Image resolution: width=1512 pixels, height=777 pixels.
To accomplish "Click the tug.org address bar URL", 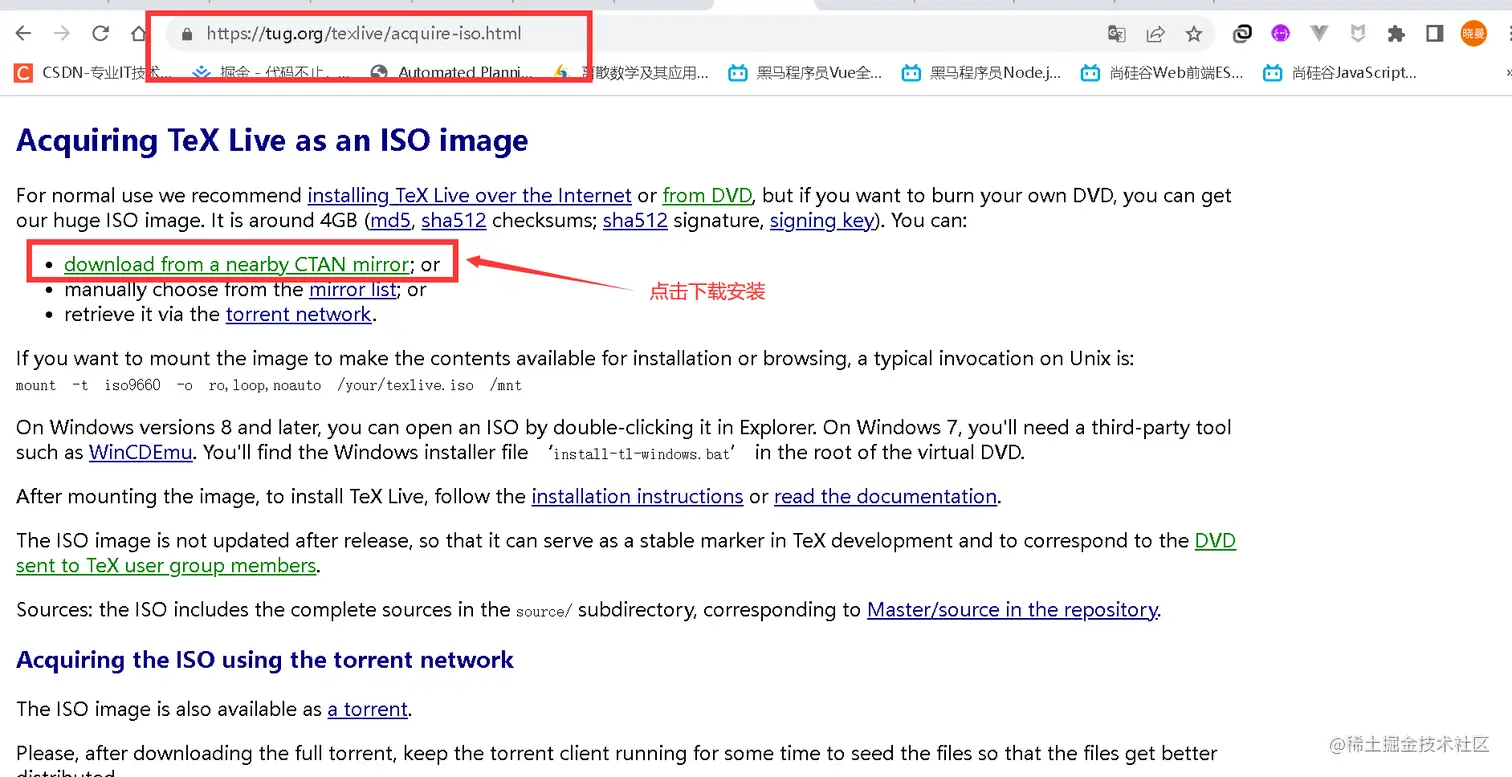I will coord(364,34).
